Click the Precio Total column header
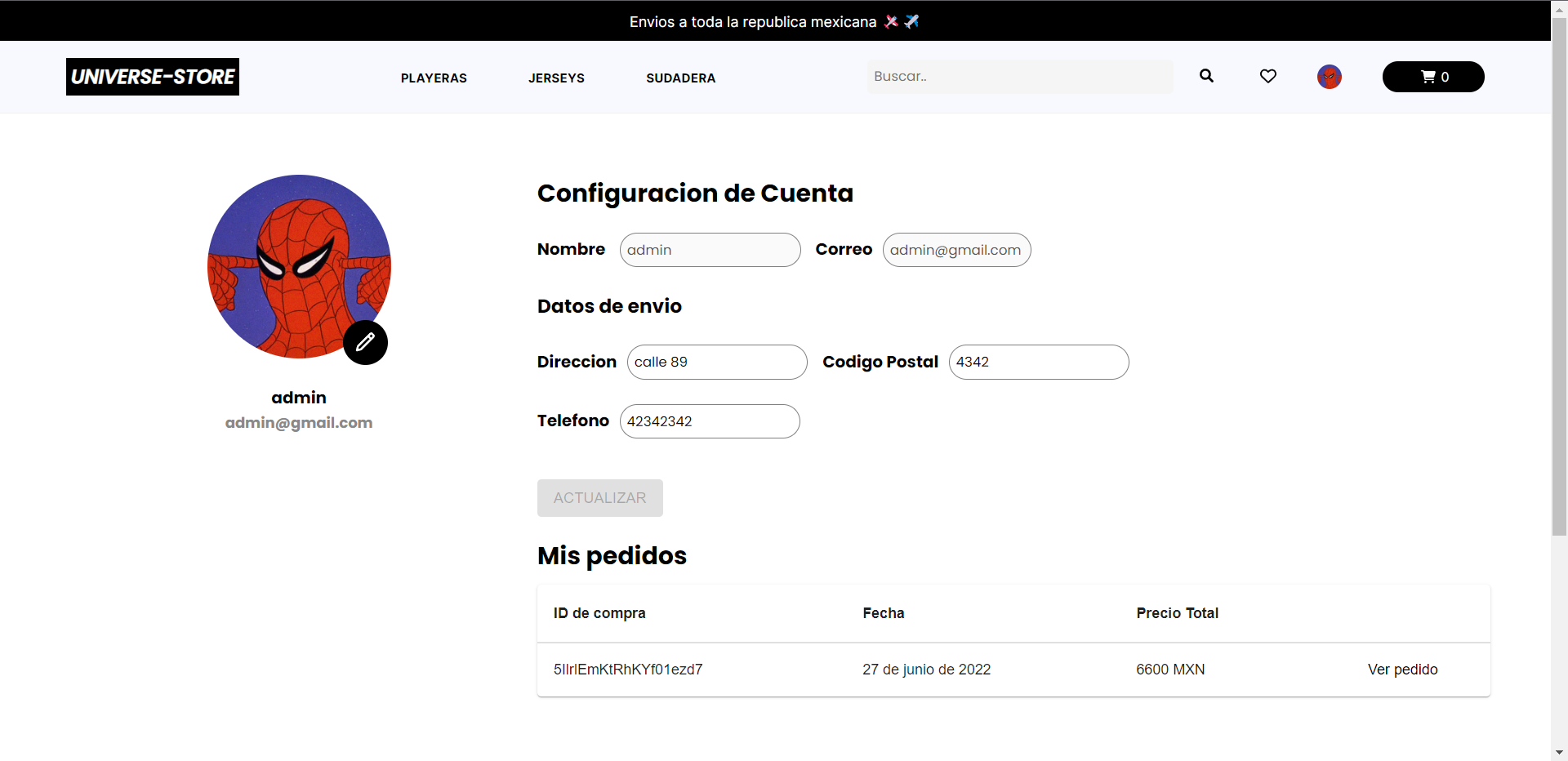The image size is (1568, 761). point(1177,613)
